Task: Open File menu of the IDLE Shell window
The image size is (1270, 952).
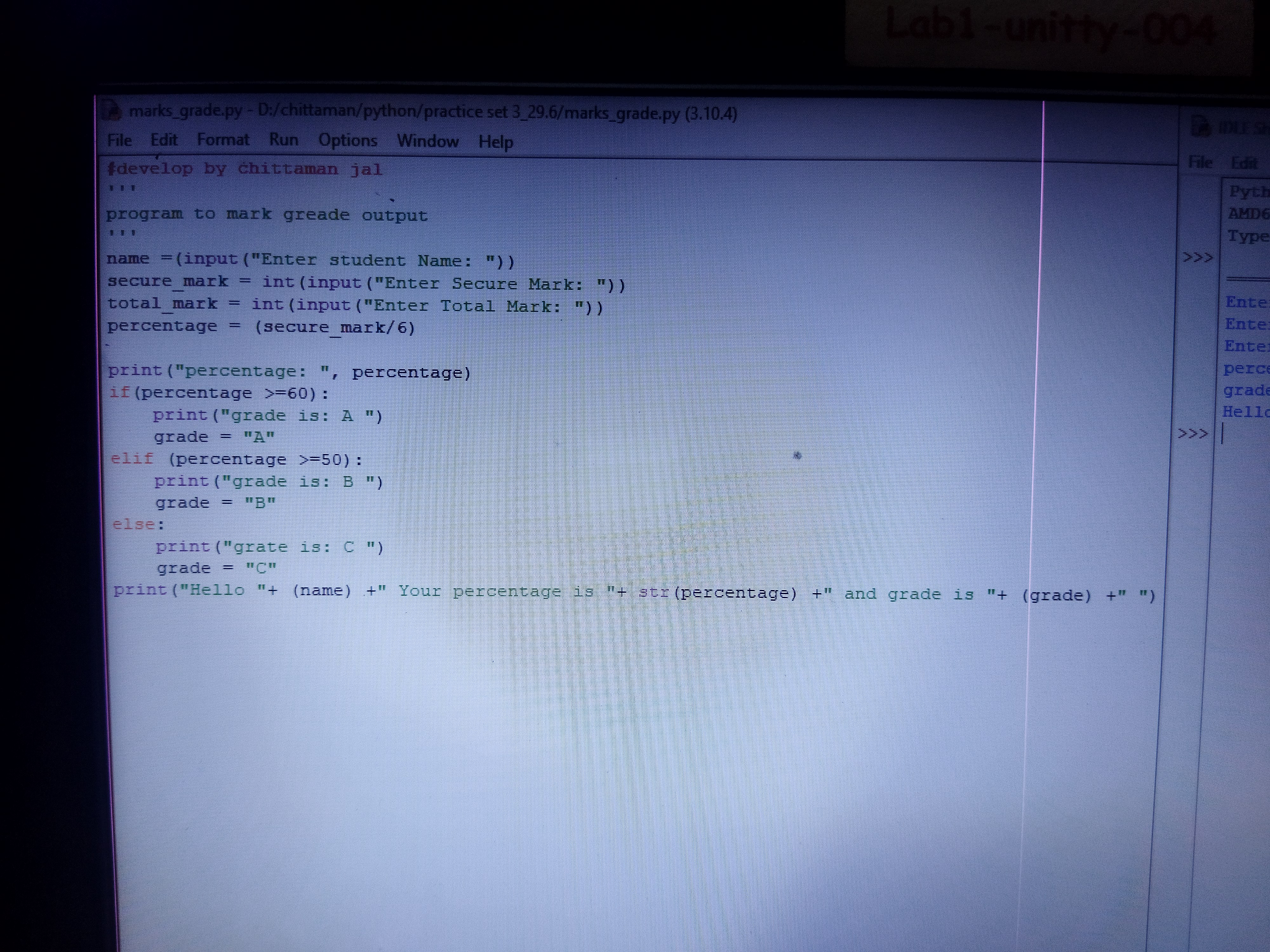Action: (1200, 162)
